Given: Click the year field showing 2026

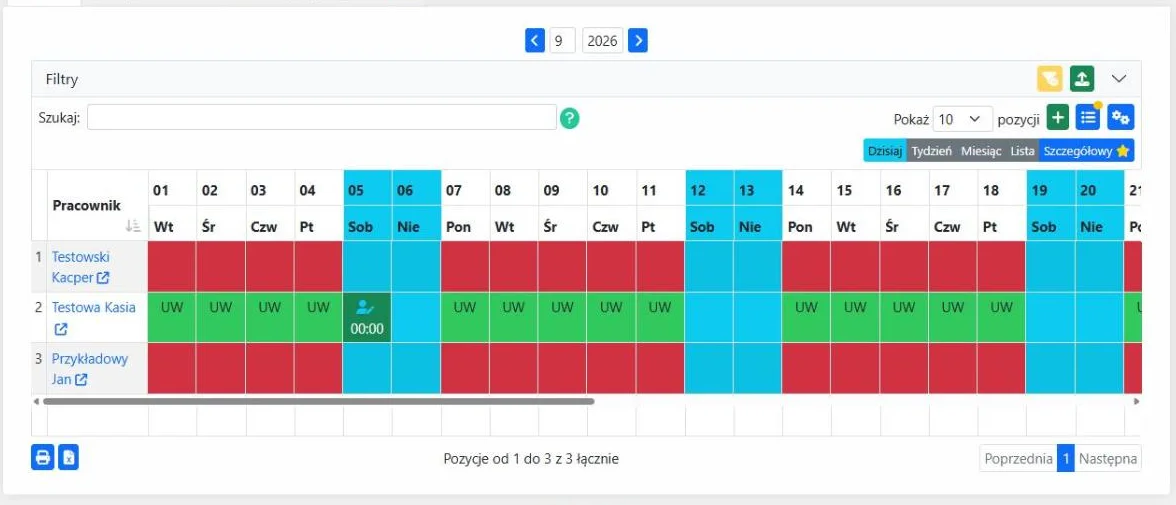Looking at the screenshot, I should coord(602,41).
